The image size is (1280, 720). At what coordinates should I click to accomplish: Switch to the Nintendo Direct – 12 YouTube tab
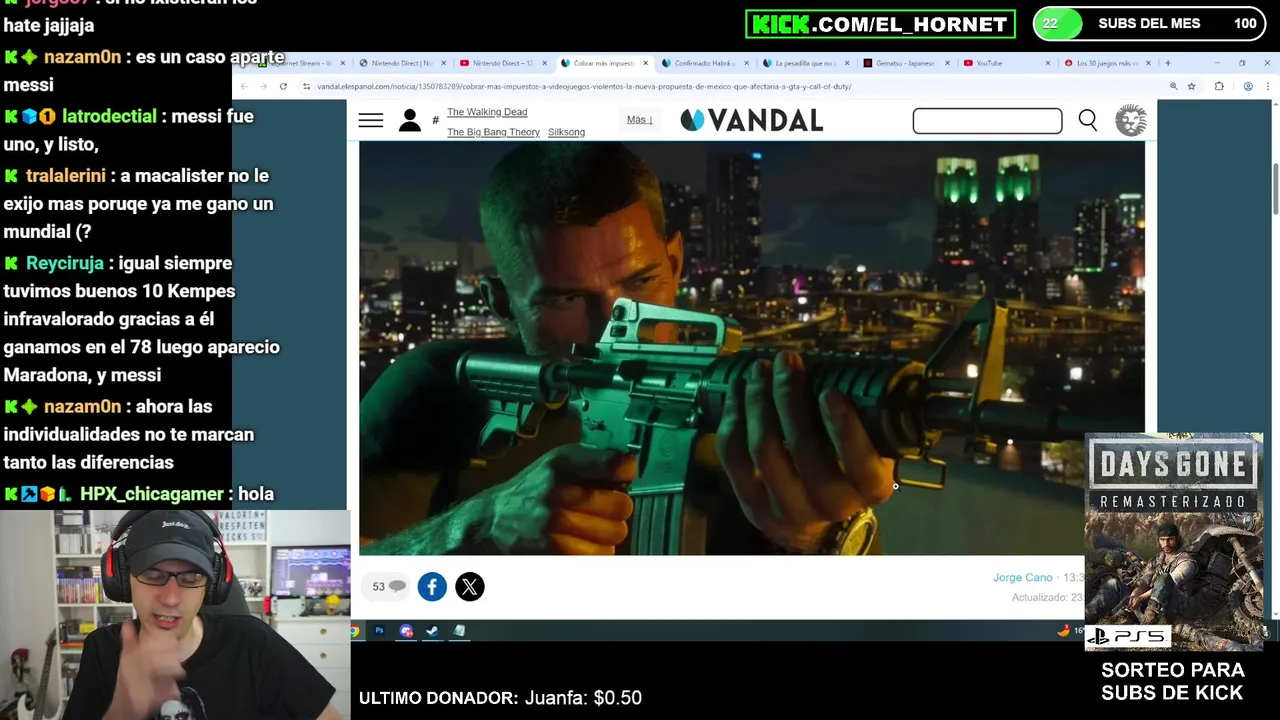pos(503,63)
